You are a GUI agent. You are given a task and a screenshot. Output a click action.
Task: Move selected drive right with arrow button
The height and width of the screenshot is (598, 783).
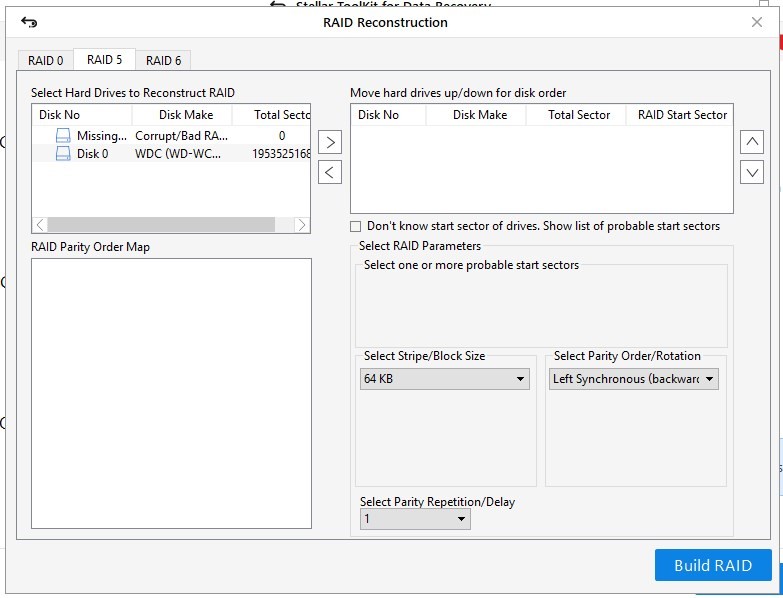coord(330,142)
